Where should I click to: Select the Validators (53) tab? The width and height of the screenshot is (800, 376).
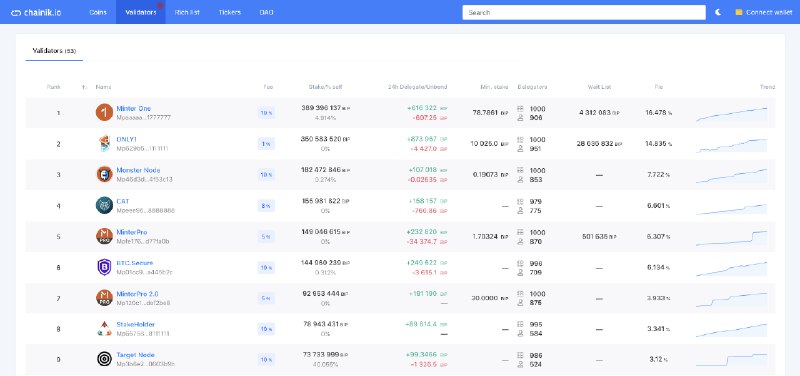pyautogui.click(x=54, y=51)
